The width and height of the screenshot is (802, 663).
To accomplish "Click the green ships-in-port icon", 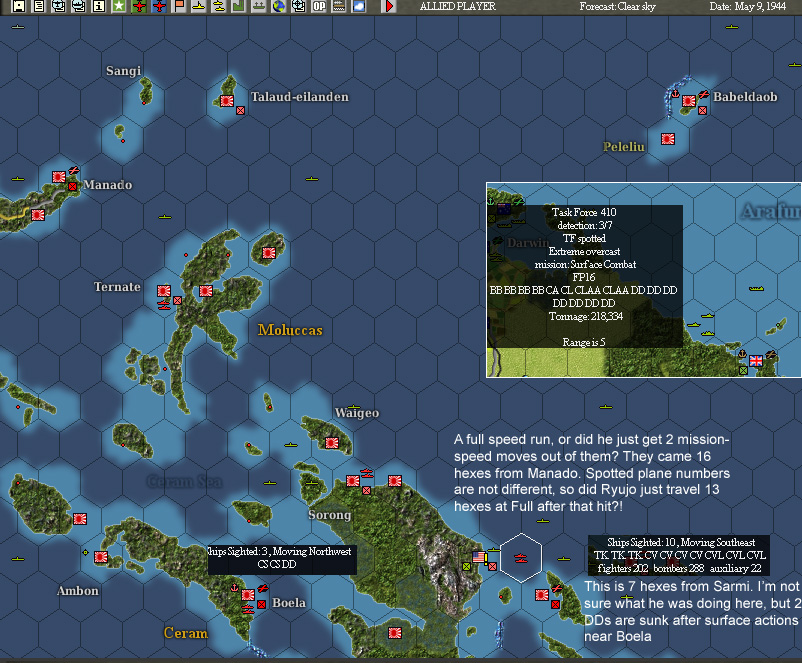I will point(259,6).
